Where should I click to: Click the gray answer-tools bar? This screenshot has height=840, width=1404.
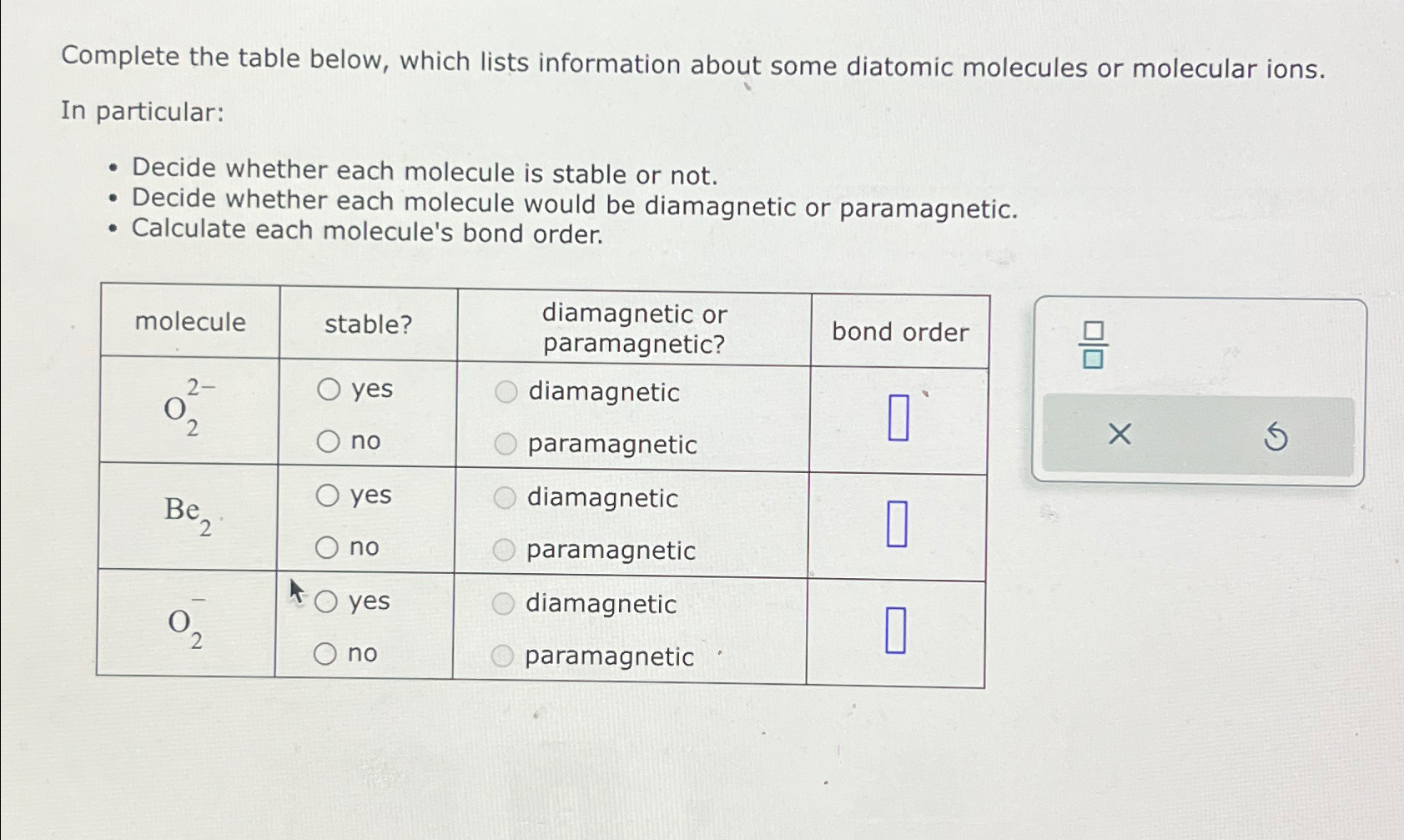(x=1200, y=435)
